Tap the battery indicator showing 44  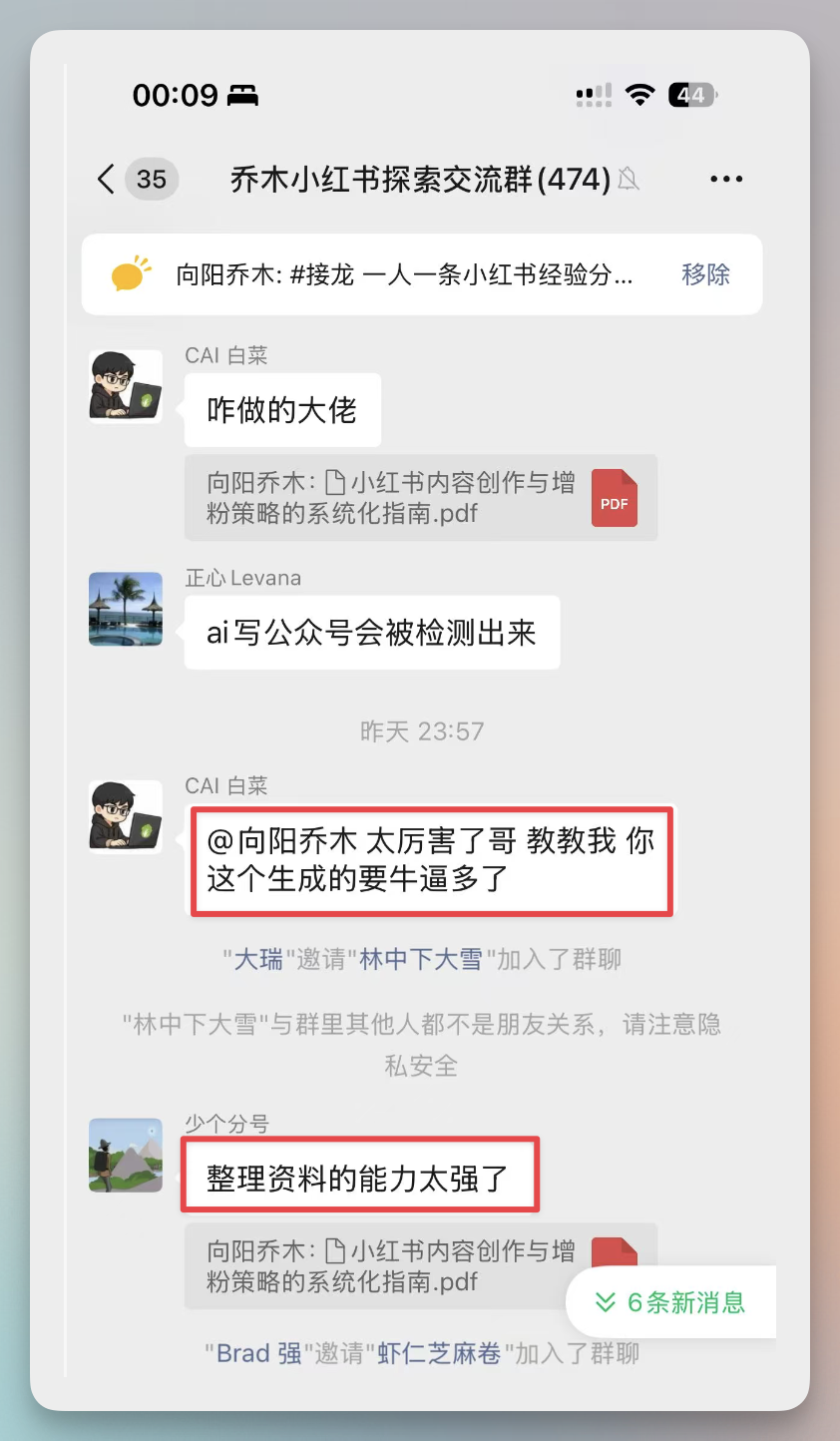692,95
